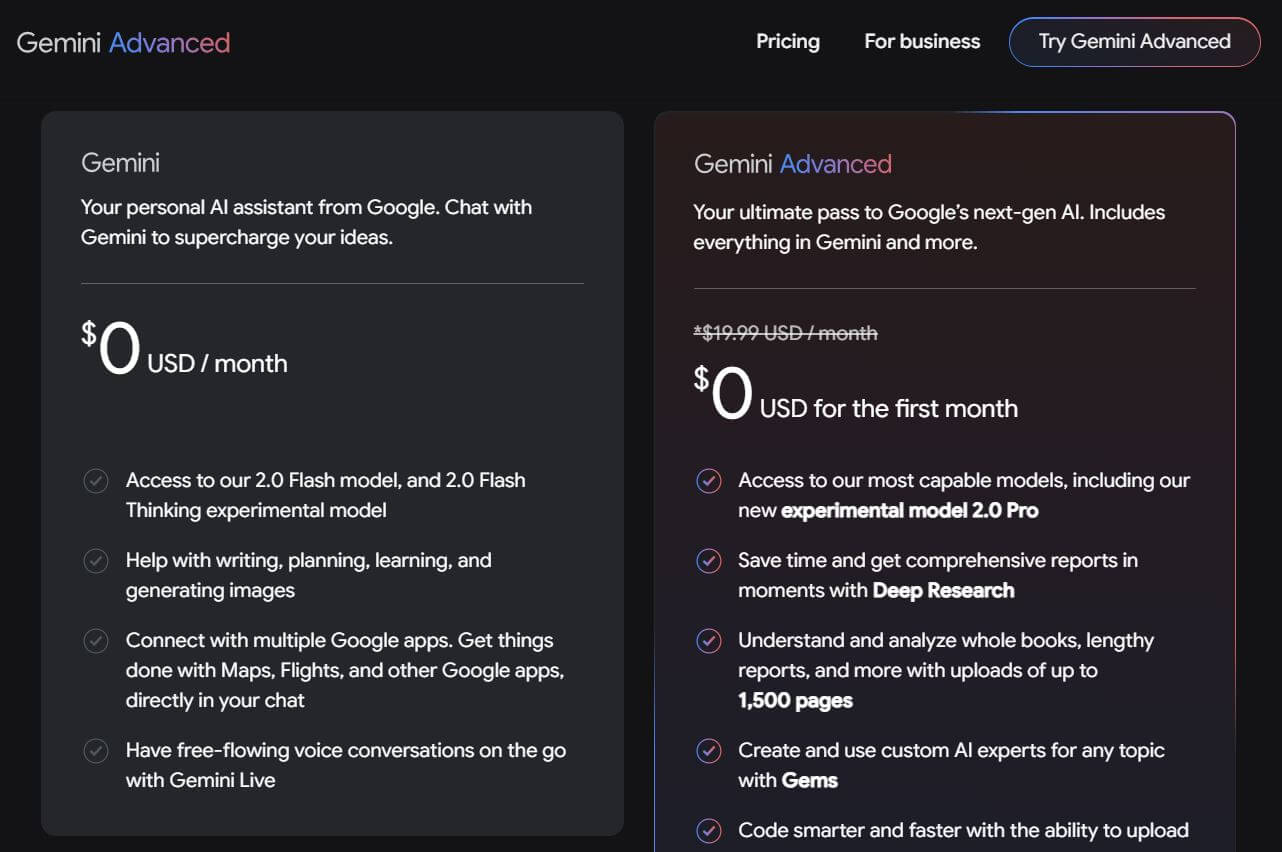
Task: Open the For business section
Action: tap(922, 42)
